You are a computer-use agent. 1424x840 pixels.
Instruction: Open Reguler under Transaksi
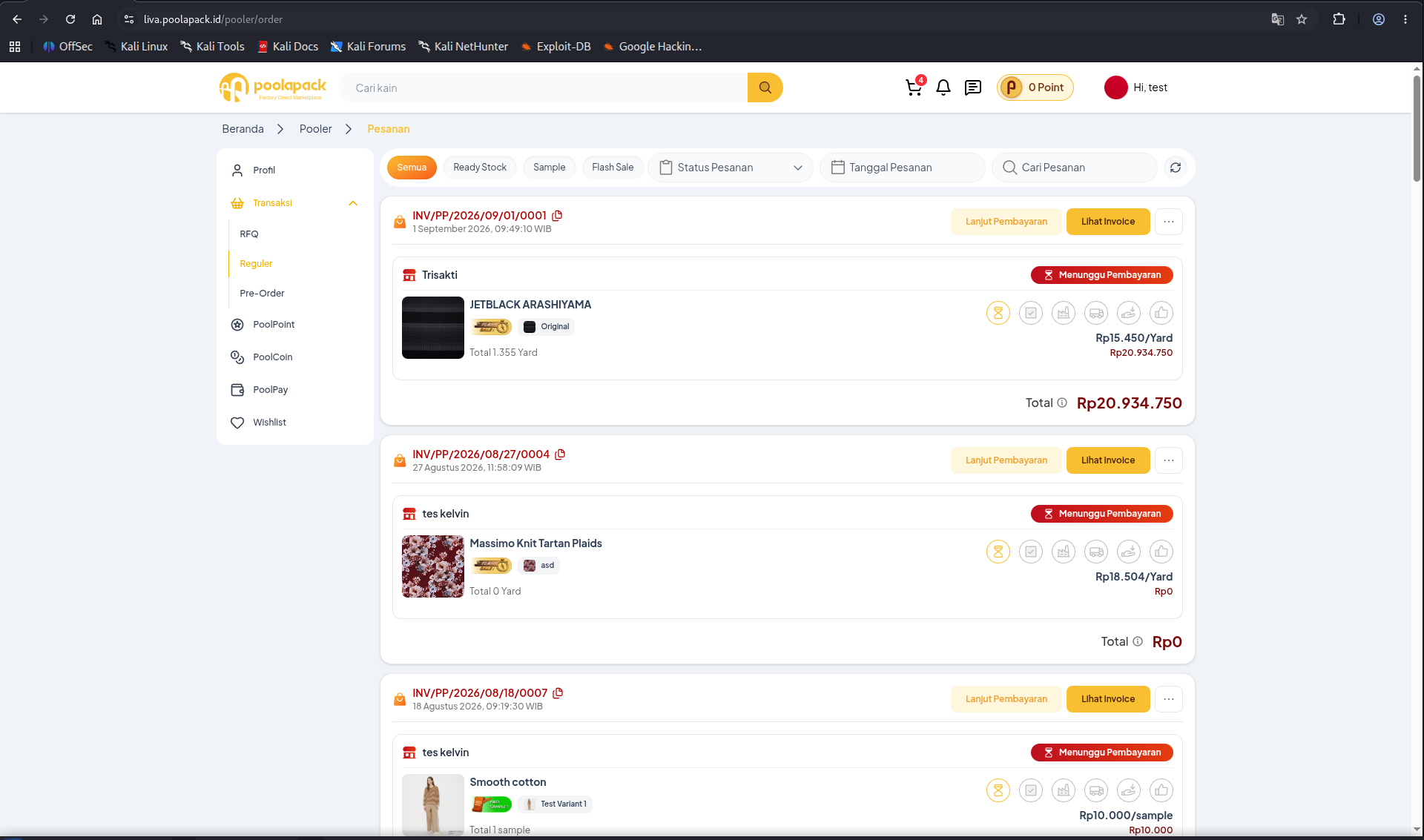click(x=256, y=264)
